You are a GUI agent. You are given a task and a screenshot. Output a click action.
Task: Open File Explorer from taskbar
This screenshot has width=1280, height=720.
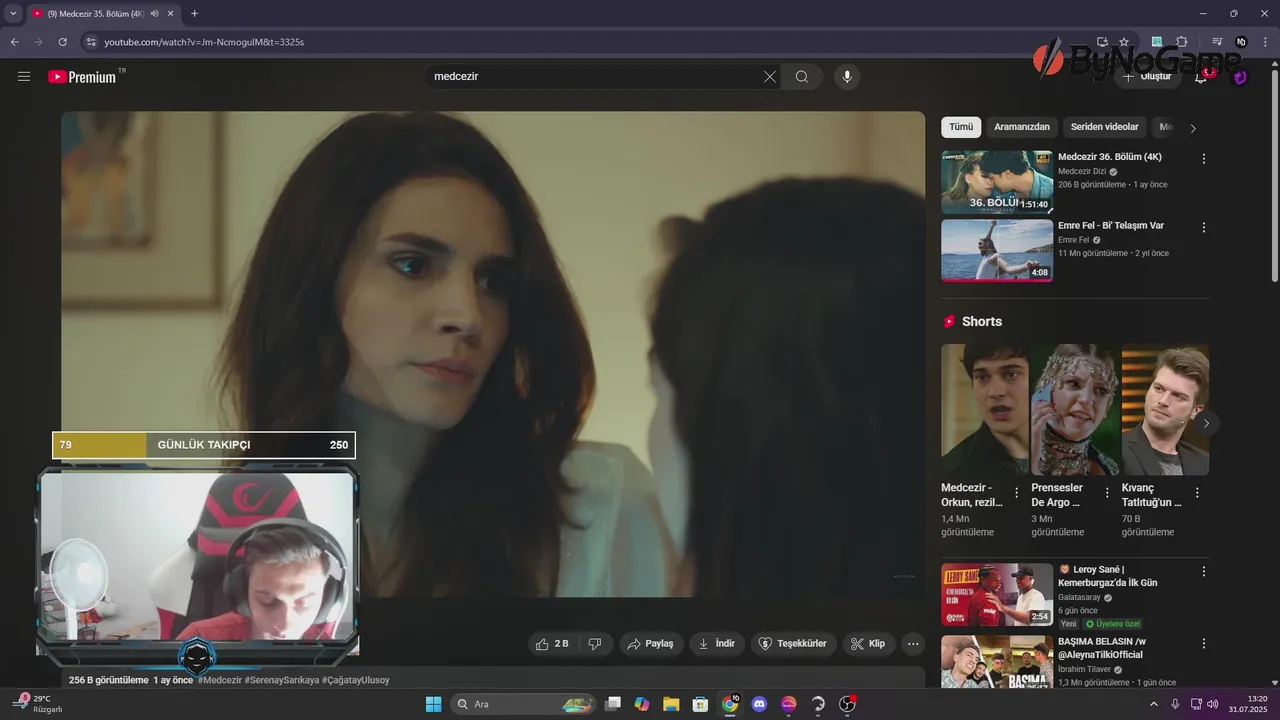(671, 704)
